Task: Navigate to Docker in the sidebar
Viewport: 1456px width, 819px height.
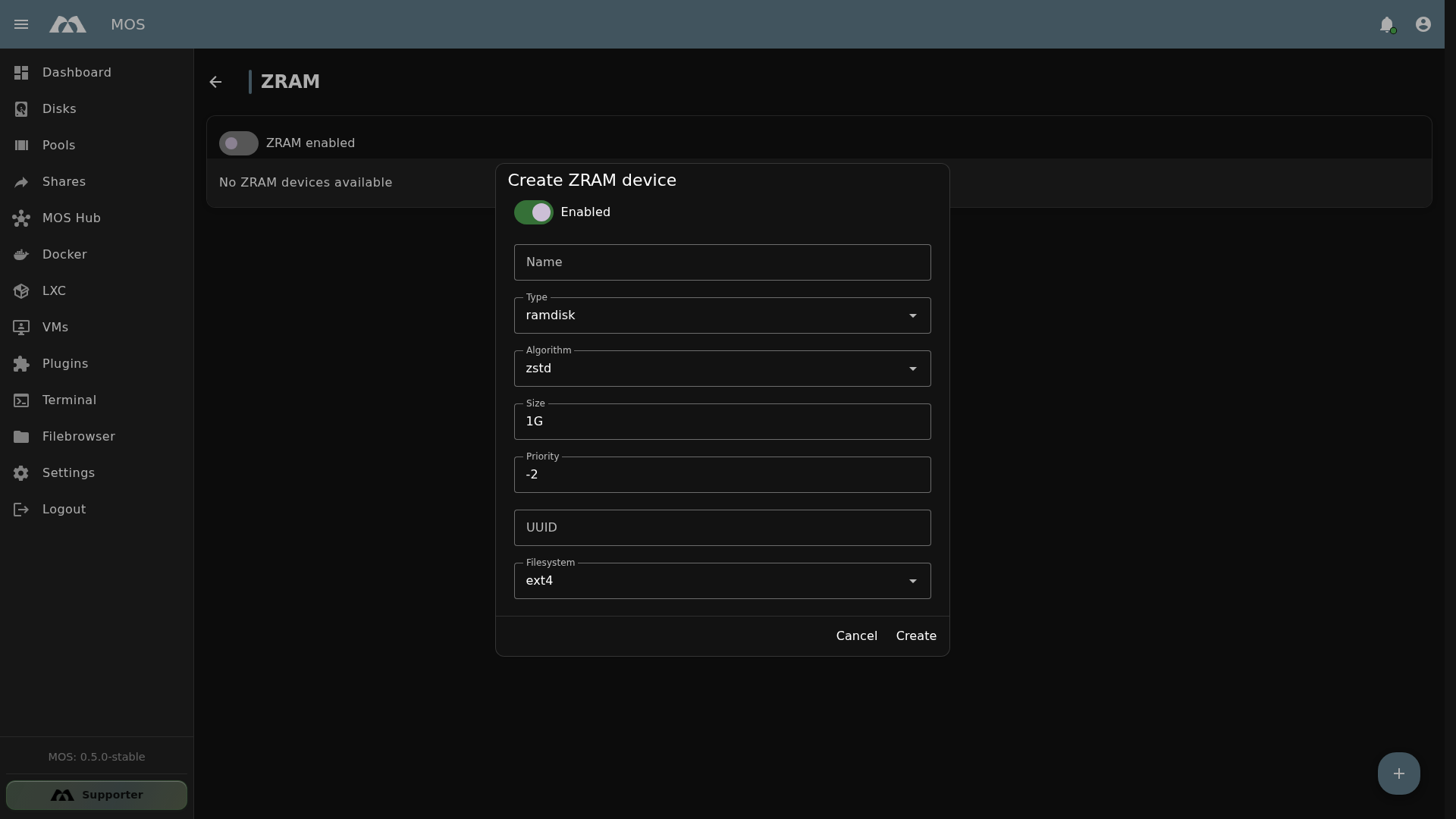Action: 96,255
